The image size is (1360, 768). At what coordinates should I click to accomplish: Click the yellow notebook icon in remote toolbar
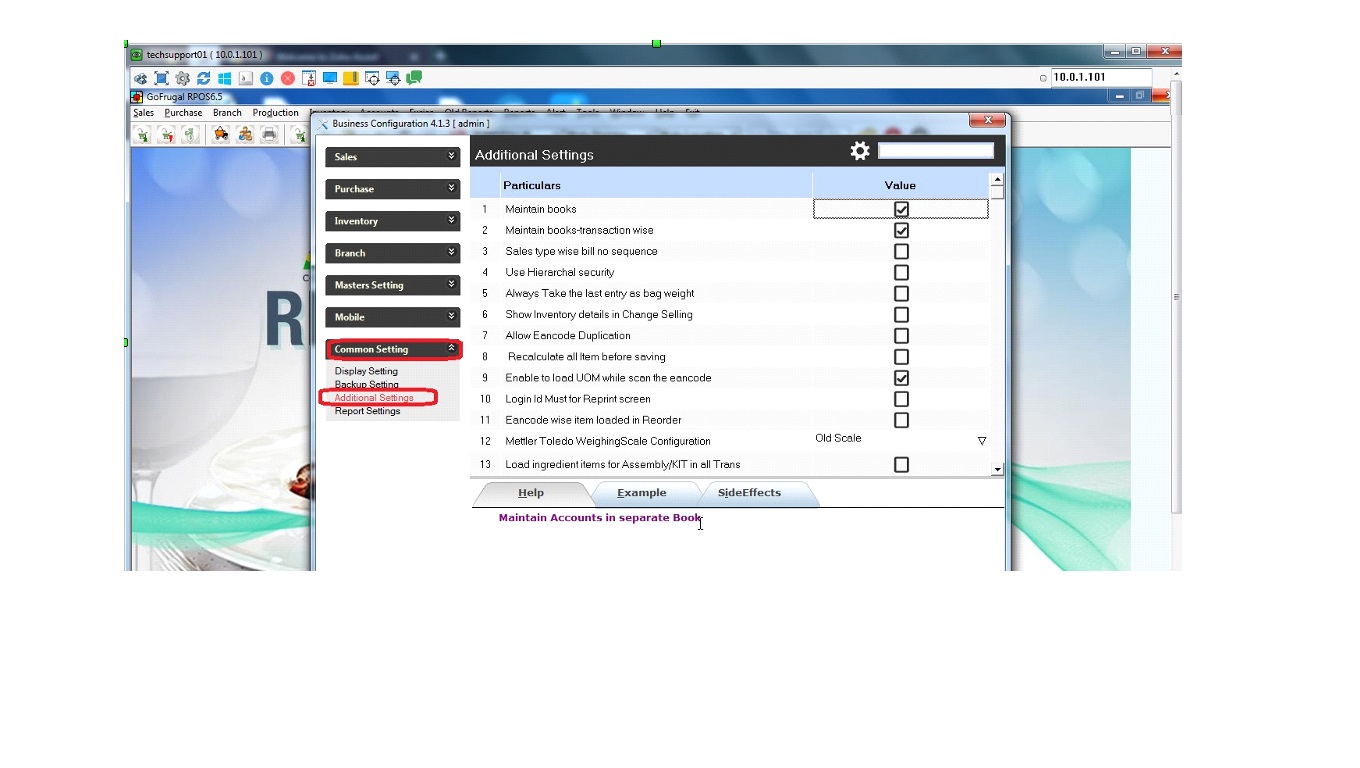coord(351,78)
